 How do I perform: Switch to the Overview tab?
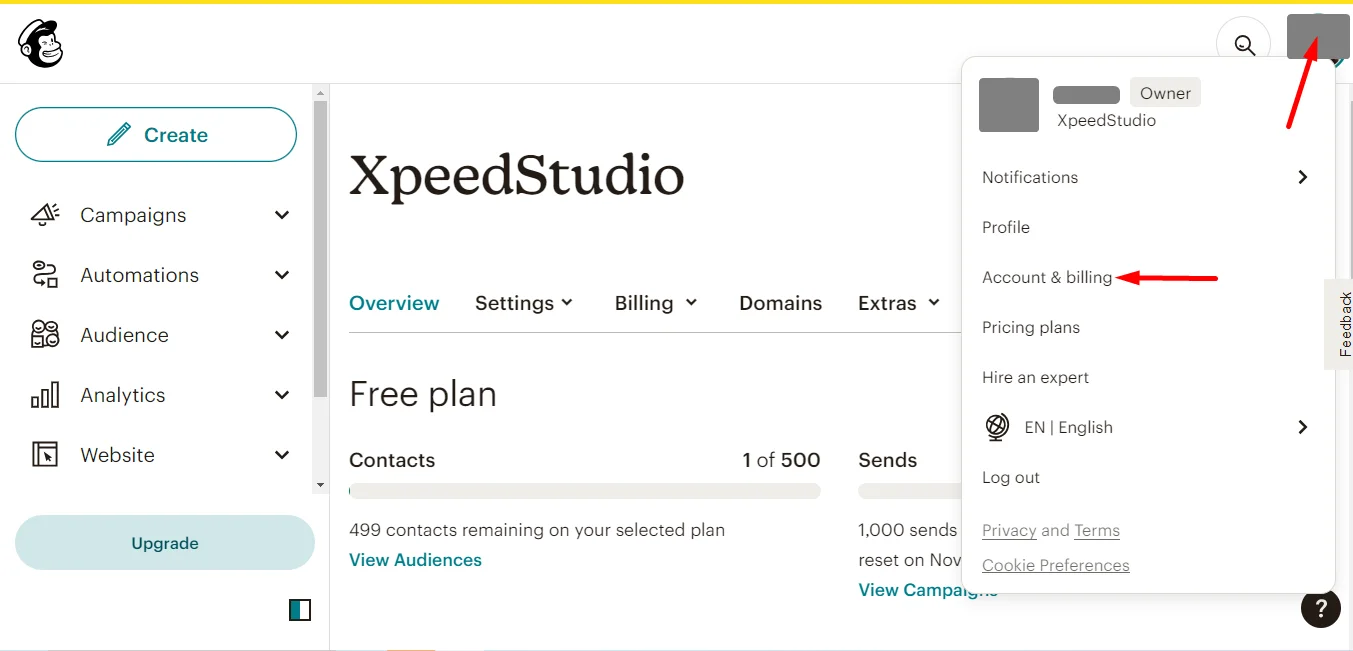click(394, 303)
